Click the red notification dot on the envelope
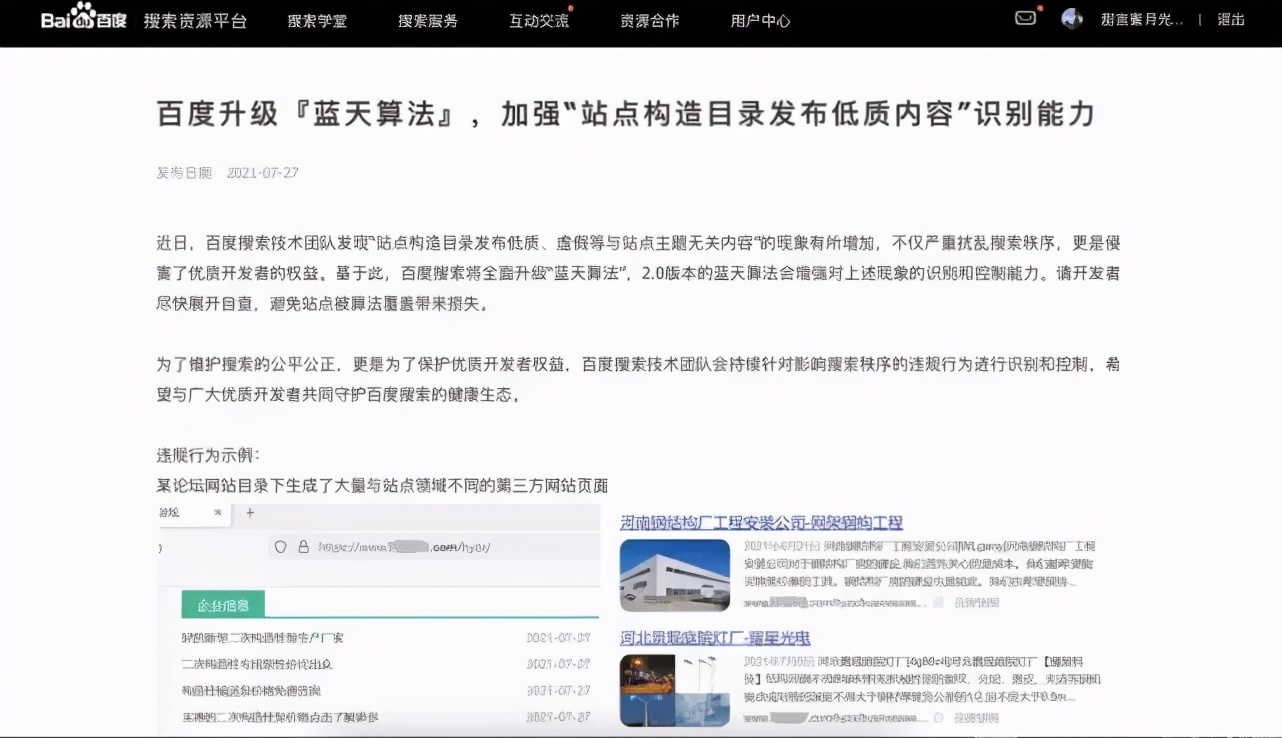 (1037, 8)
